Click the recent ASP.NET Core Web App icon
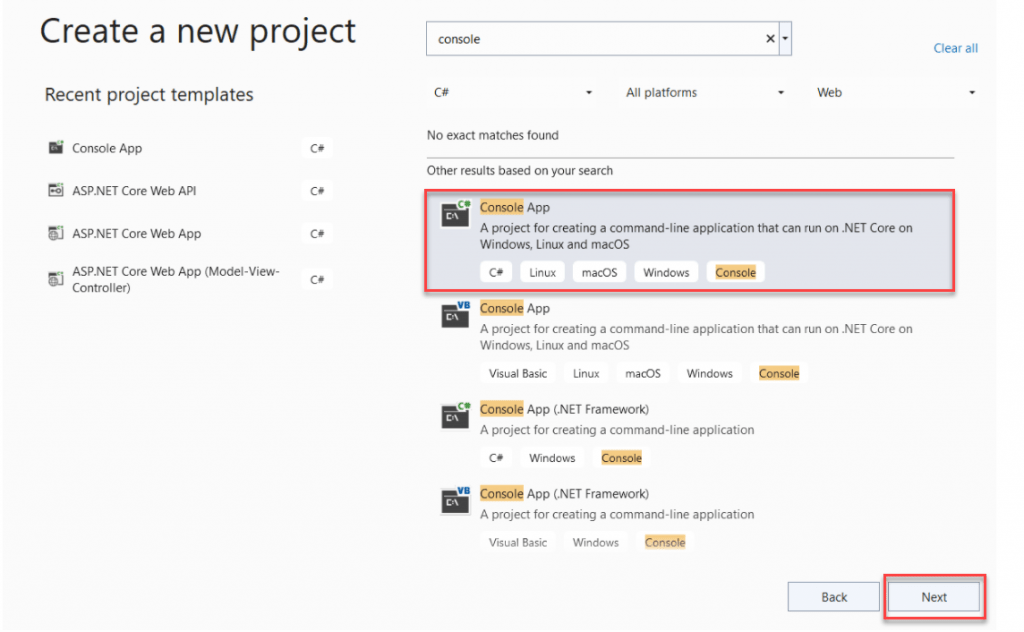Image resolution: width=1024 pixels, height=632 pixels. pos(56,233)
